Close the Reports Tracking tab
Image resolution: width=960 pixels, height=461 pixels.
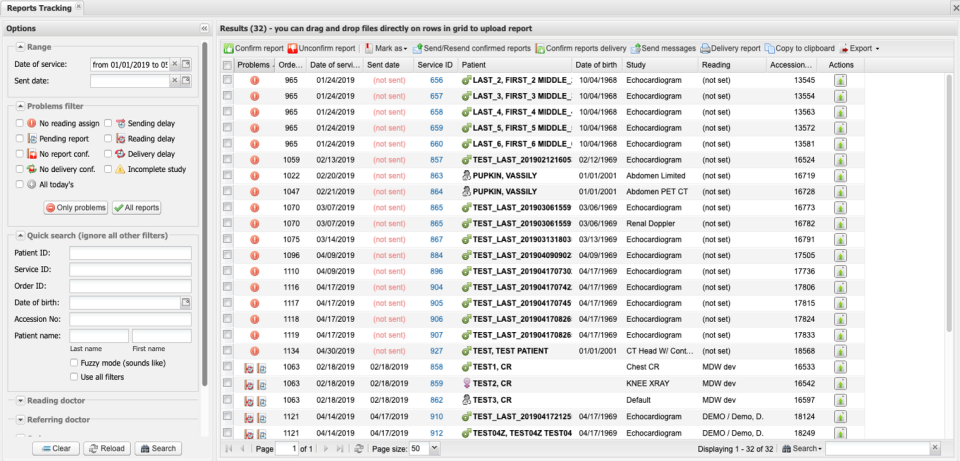[x=78, y=6]
